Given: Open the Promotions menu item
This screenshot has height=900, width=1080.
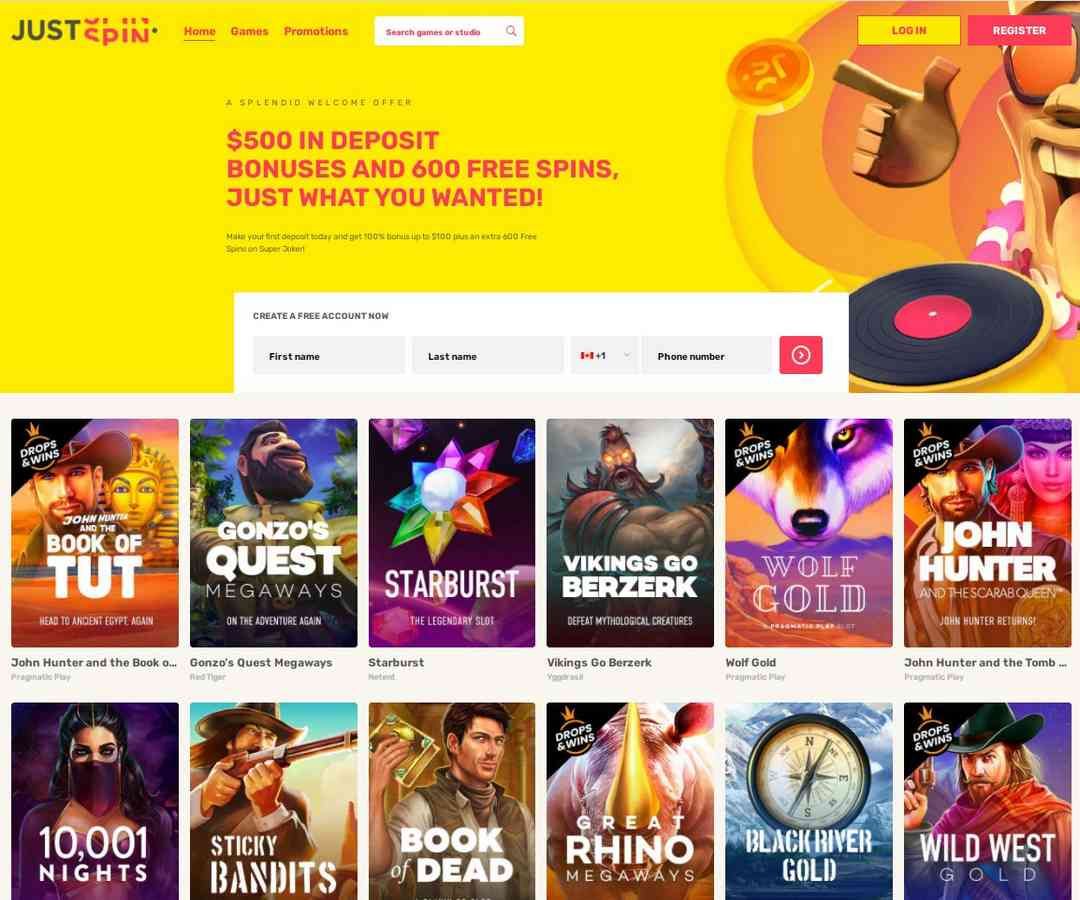Looking at the screenshot, I should pyautogui.click(x=316, y=31).
